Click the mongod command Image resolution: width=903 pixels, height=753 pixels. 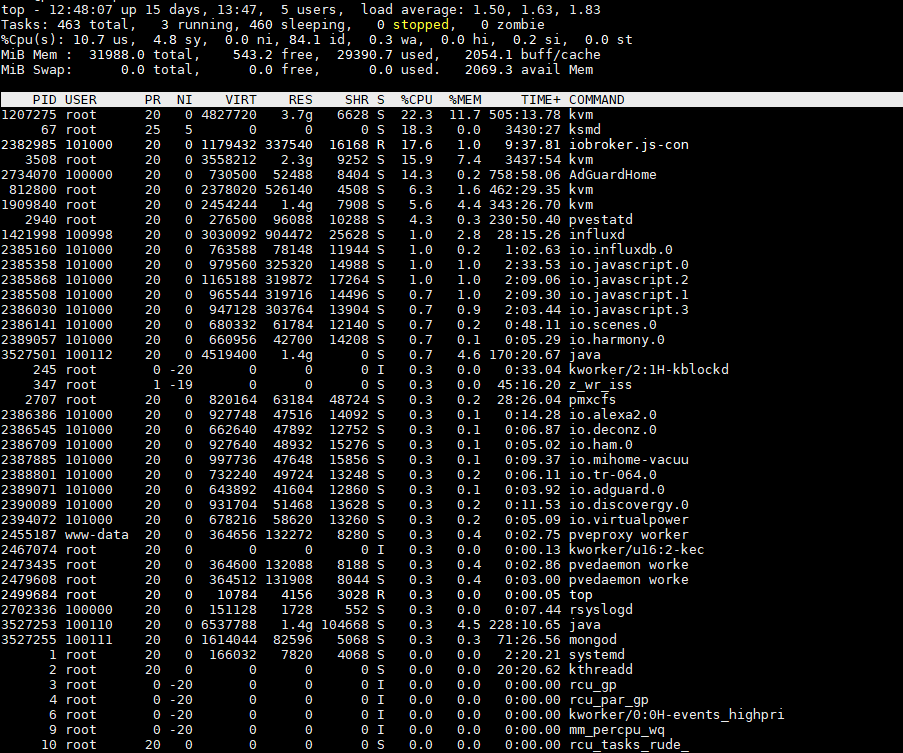click(593, 638)
